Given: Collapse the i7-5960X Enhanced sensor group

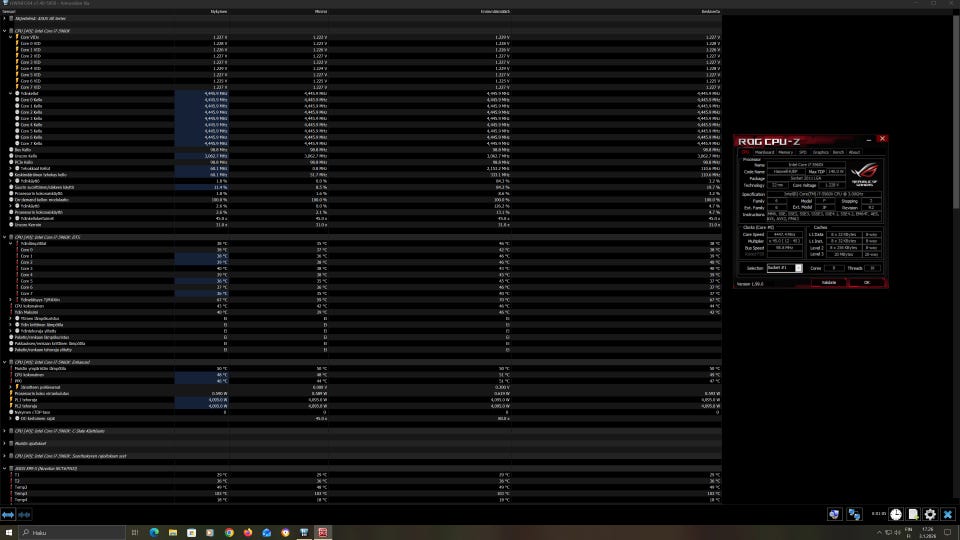Looking at the screenshot, I should point(4,362).
